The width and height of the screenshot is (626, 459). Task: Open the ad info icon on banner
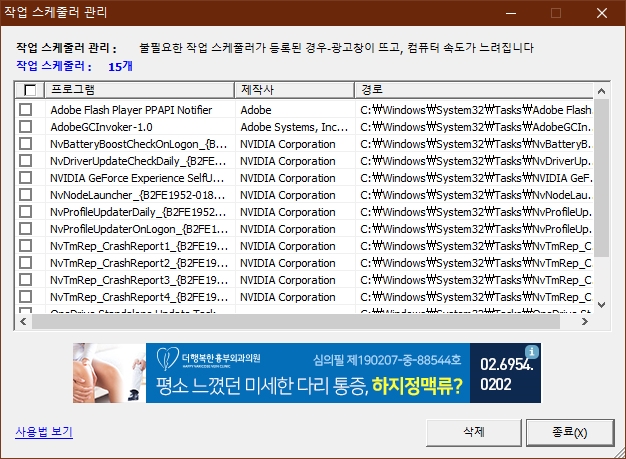click(x=532, y=352)
